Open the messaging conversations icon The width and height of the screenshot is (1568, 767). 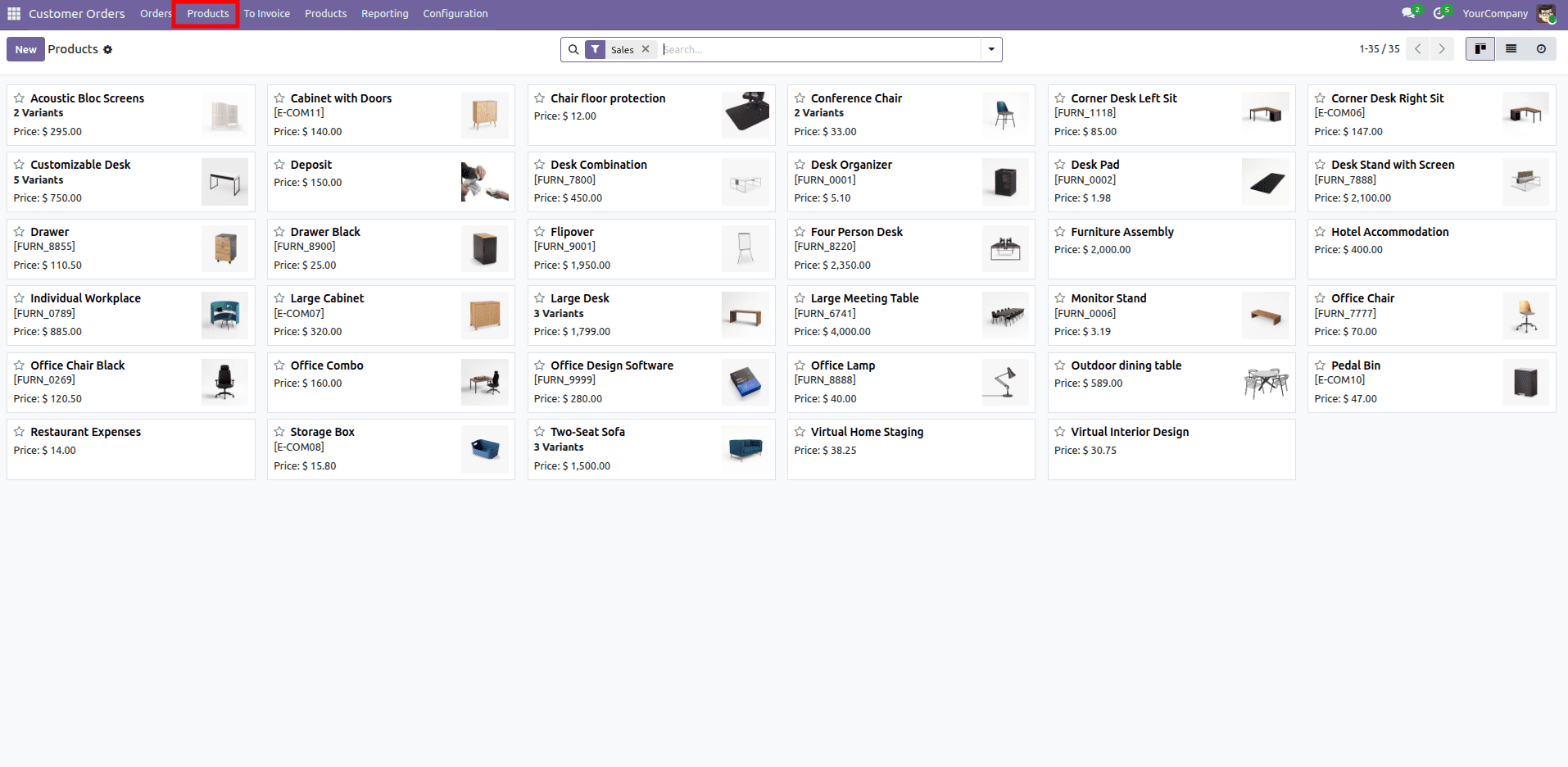1407,13
